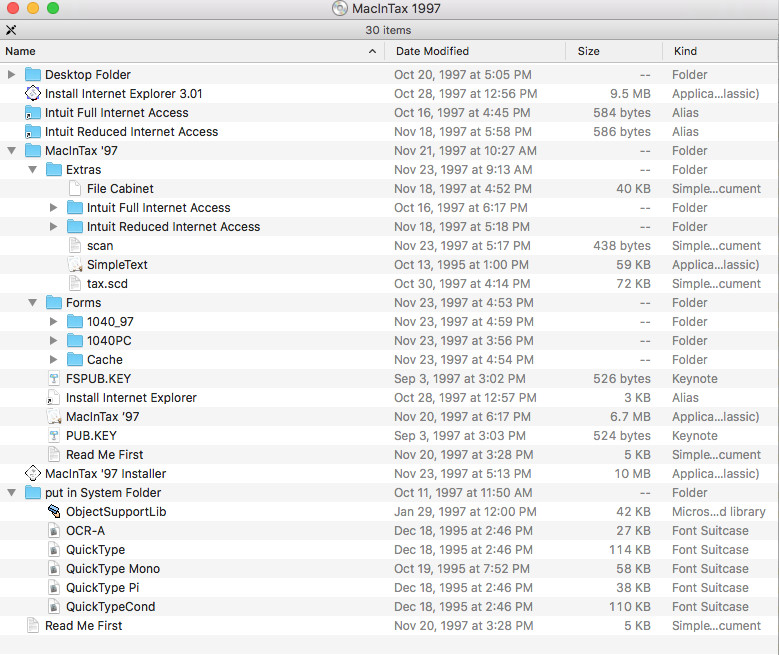Collapse the MacInTax '97 folder triangle
779x655 pixels.
pyautogui.click(x=11, y=151)
